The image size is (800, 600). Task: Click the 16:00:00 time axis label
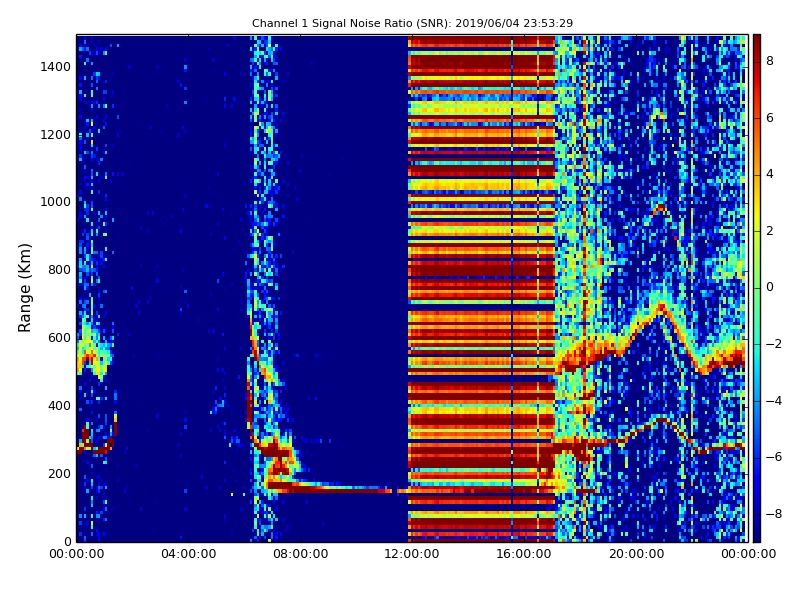click(x=524, y=554)
